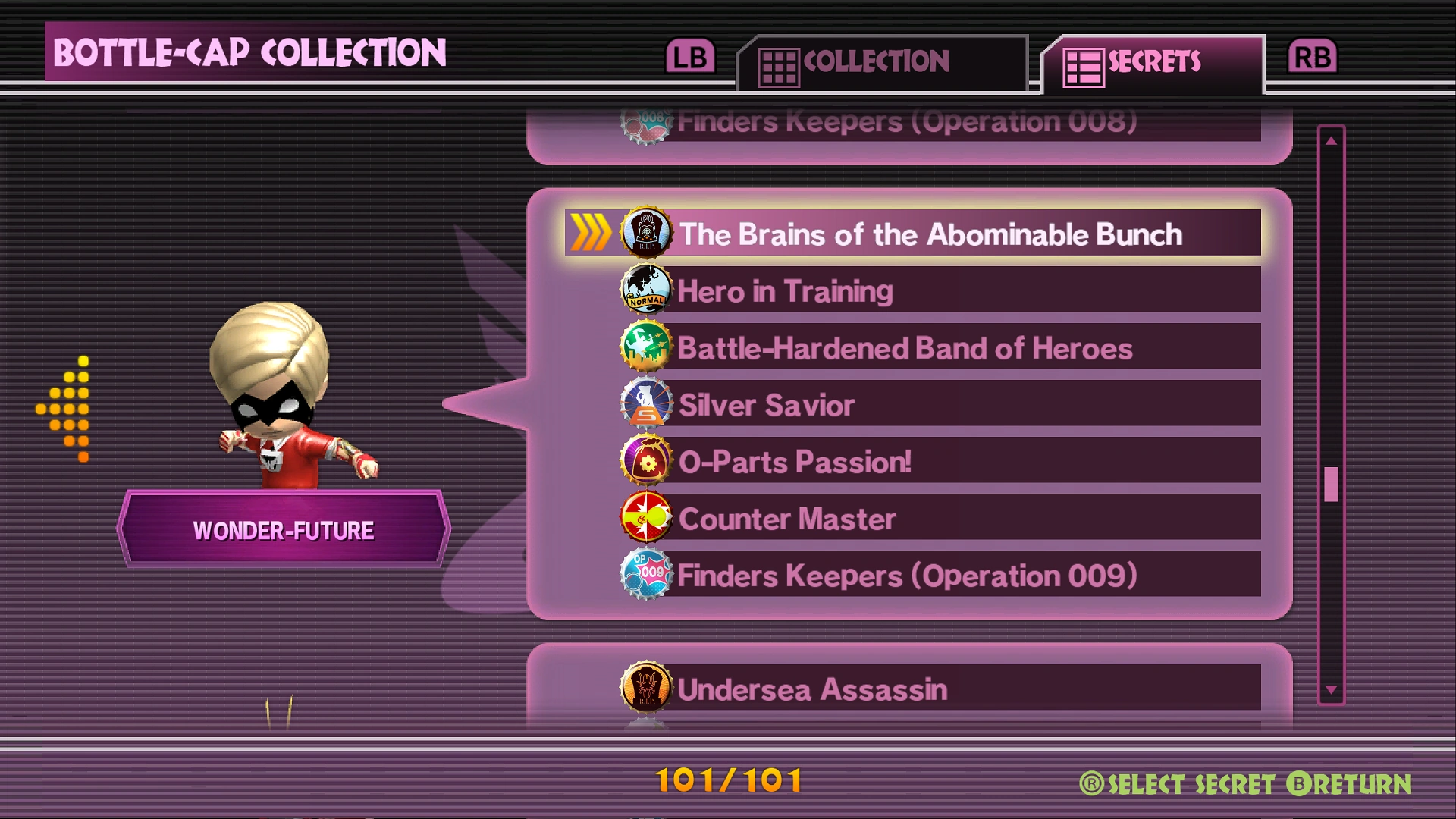The image size is (1456, 819).
Task: Click the scrollbar up arrow
Action: point(1331,141)
